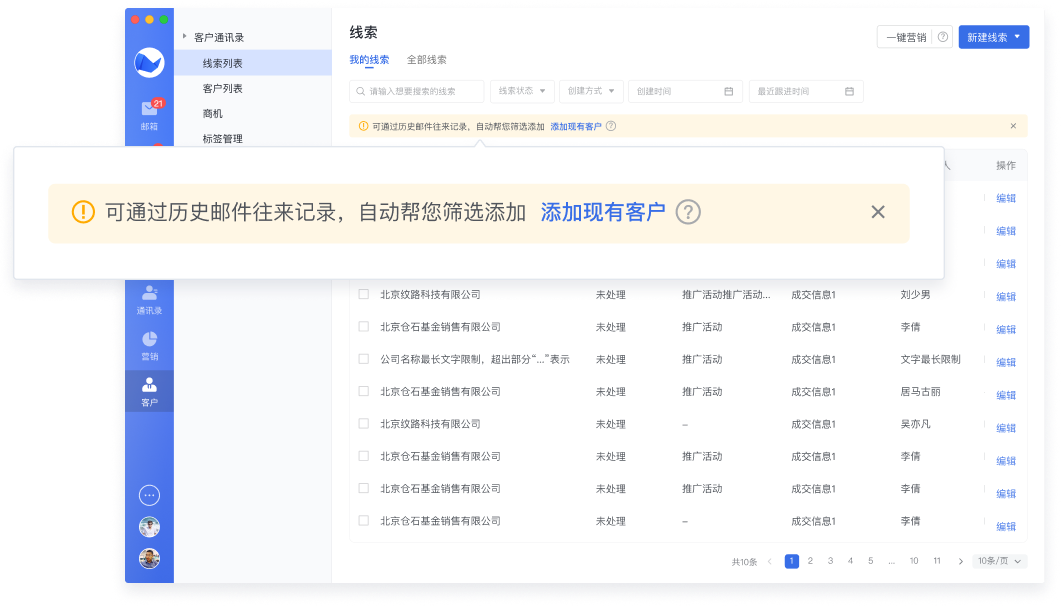
Task: Switch to the 全部线索 tab
Action: pos(427,60)
